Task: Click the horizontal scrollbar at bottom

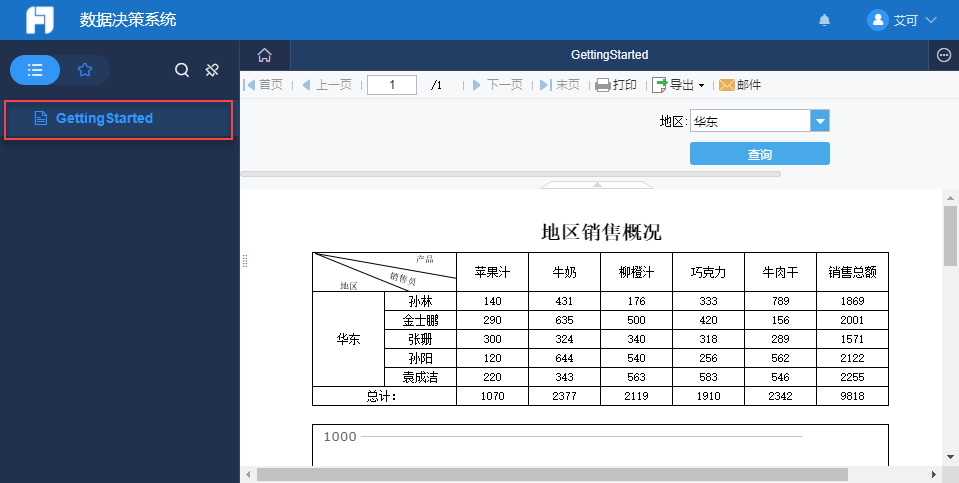Action: pyautogui.click(x=552, y=474)
